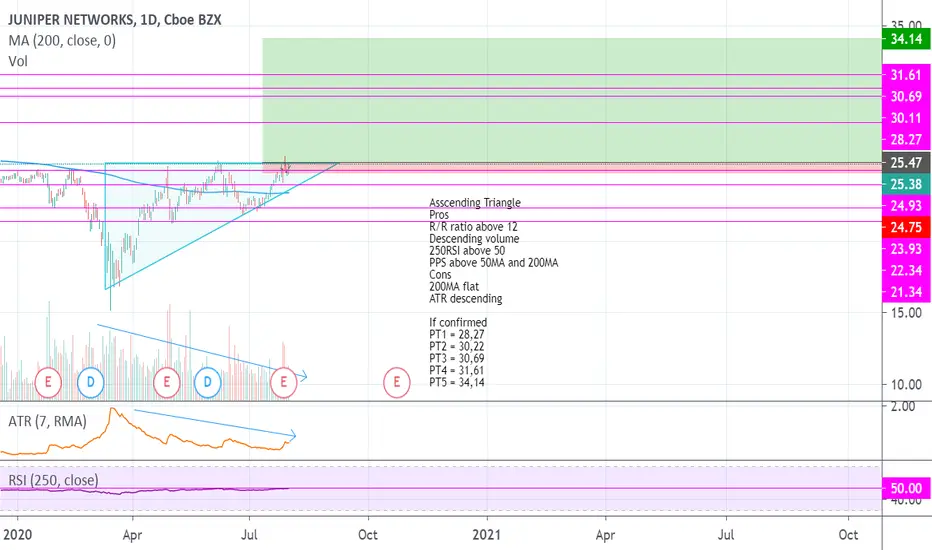This screenshot has height=550, width=932.
Task: Click the 'PT3 = 30,69' target line
Action: [x=456, y=358]
